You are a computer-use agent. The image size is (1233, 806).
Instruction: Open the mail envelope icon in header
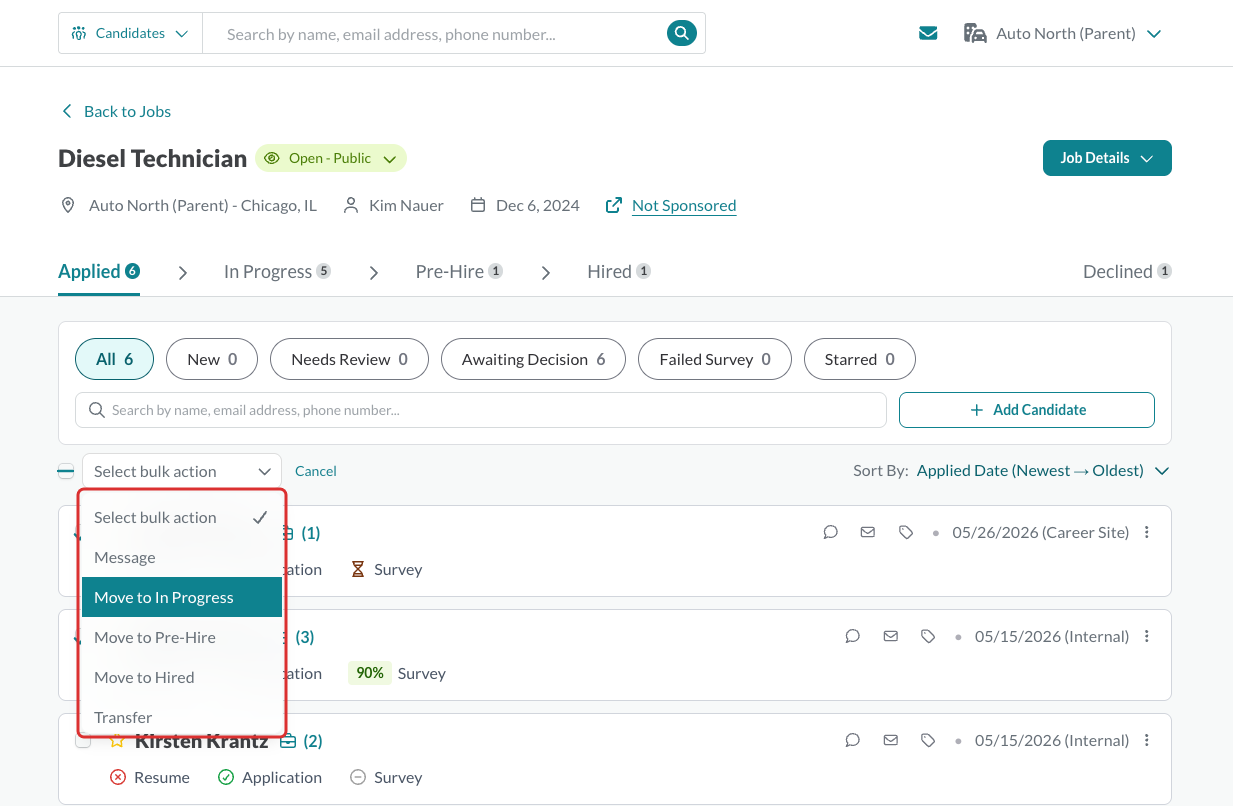tap(928, 33)
